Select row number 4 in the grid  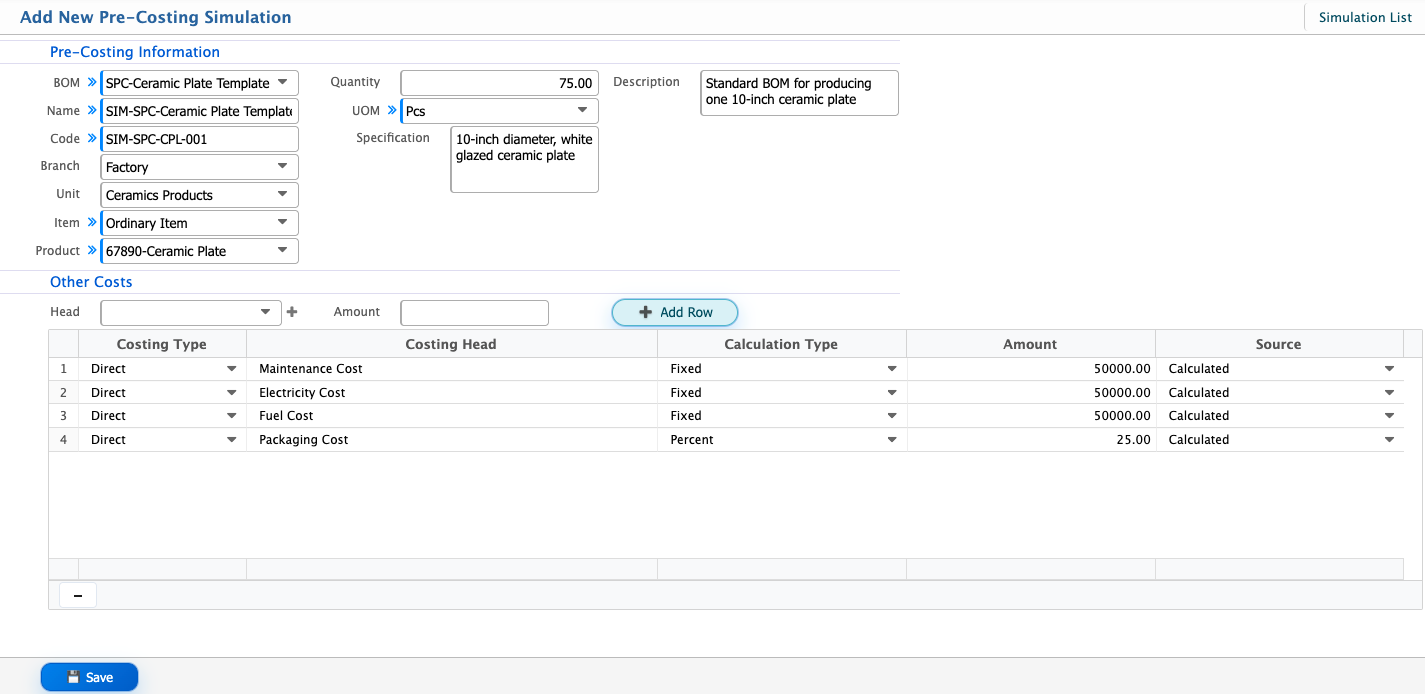click(64, 440)
